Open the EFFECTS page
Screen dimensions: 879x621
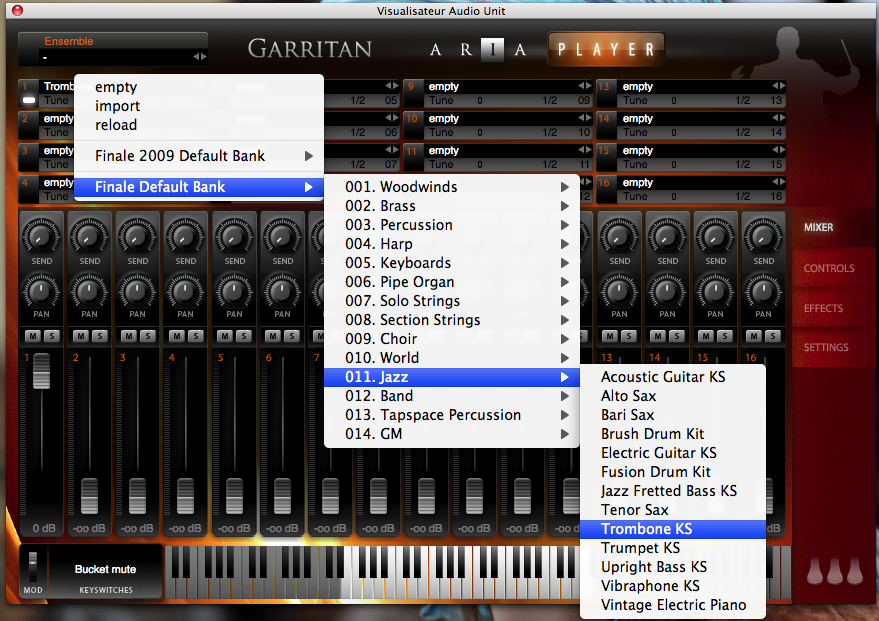pyautogui.click(x=823, y=308)
